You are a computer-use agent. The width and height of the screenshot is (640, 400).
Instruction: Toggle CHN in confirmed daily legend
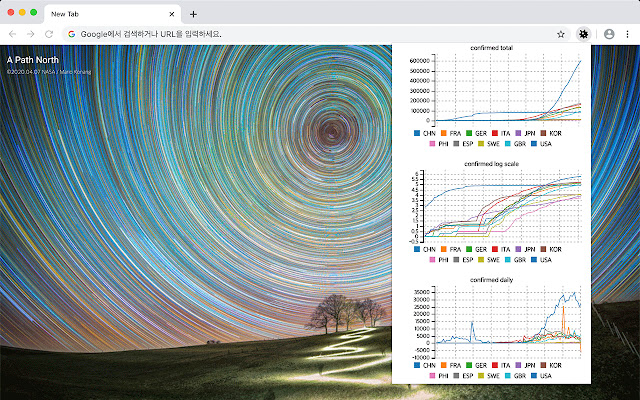[x=425, y=365]
